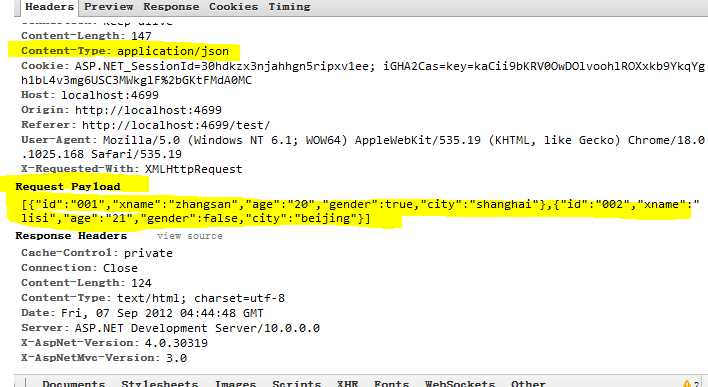The image size is (708, 387).
Task: Filter network requests by WebSockets
Action: pos(460,383)
